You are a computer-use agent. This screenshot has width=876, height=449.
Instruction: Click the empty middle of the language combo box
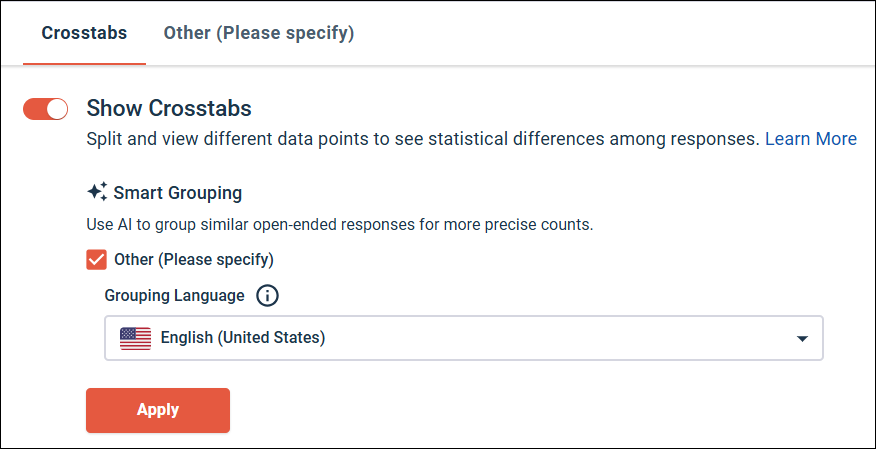(x=560, y=338)
